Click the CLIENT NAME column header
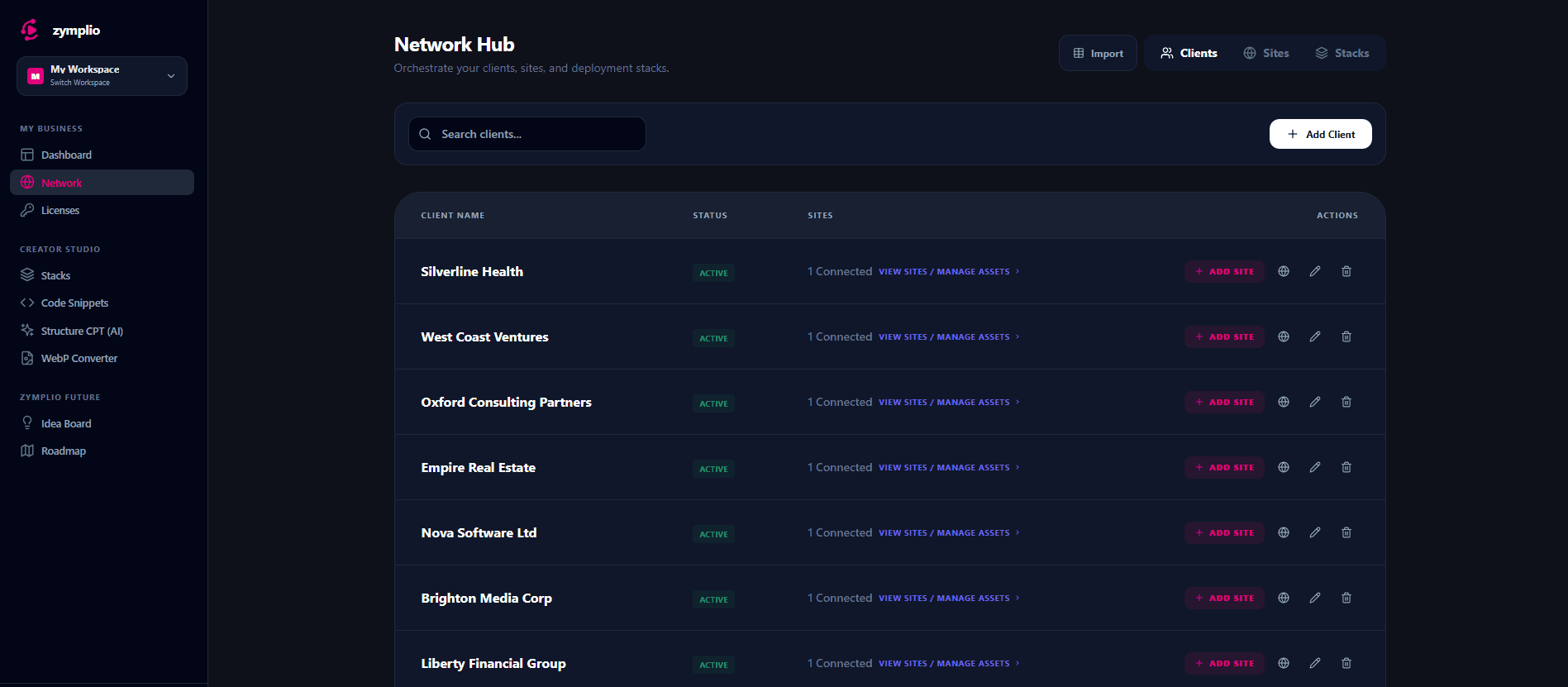 (x=453, y=215)
